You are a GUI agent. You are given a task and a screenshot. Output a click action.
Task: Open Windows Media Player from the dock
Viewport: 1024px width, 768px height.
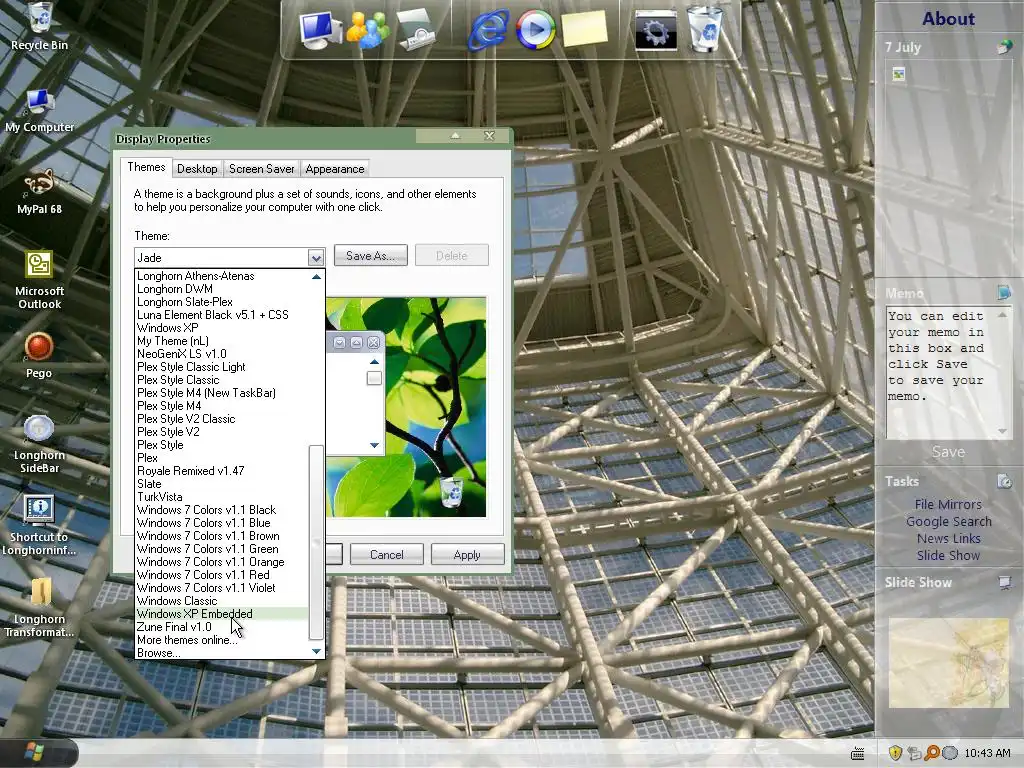536,30
